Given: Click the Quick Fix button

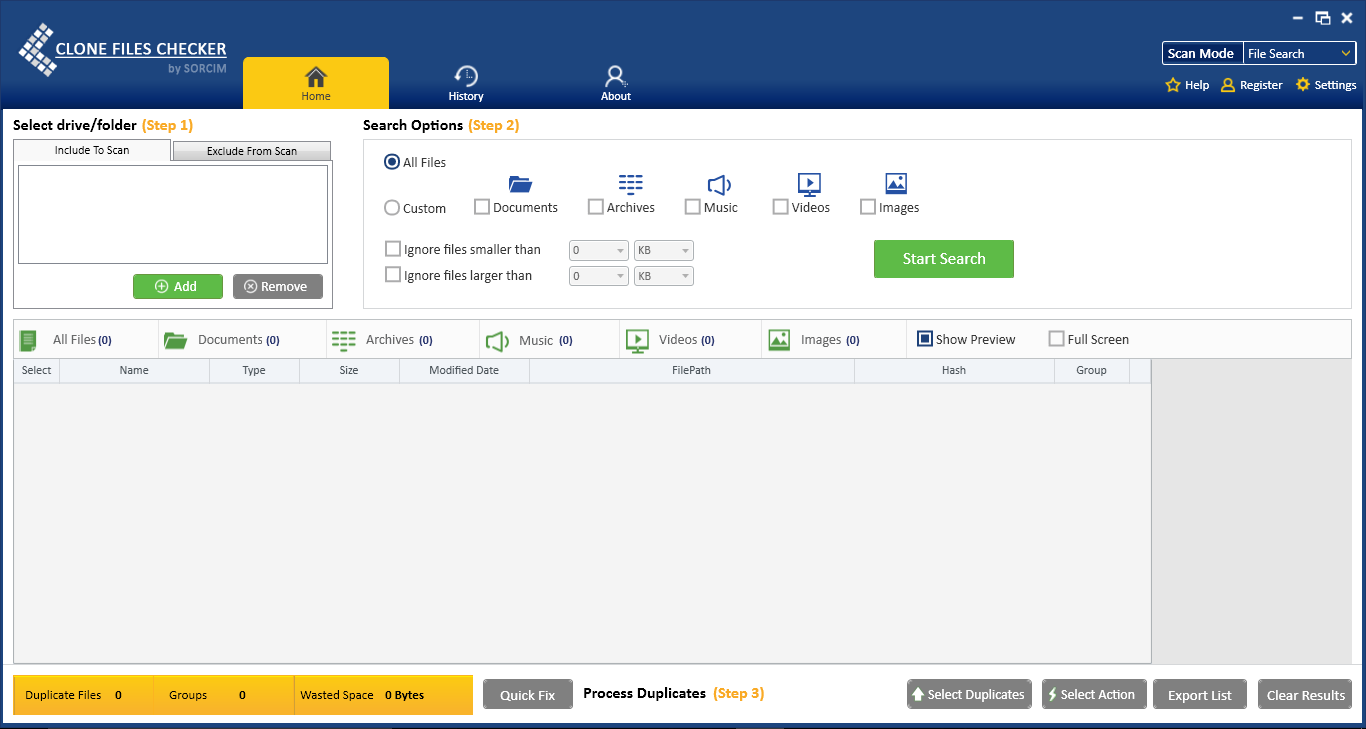Looking at the screenshot, I should pyautogui.click(x=528, y=695).
